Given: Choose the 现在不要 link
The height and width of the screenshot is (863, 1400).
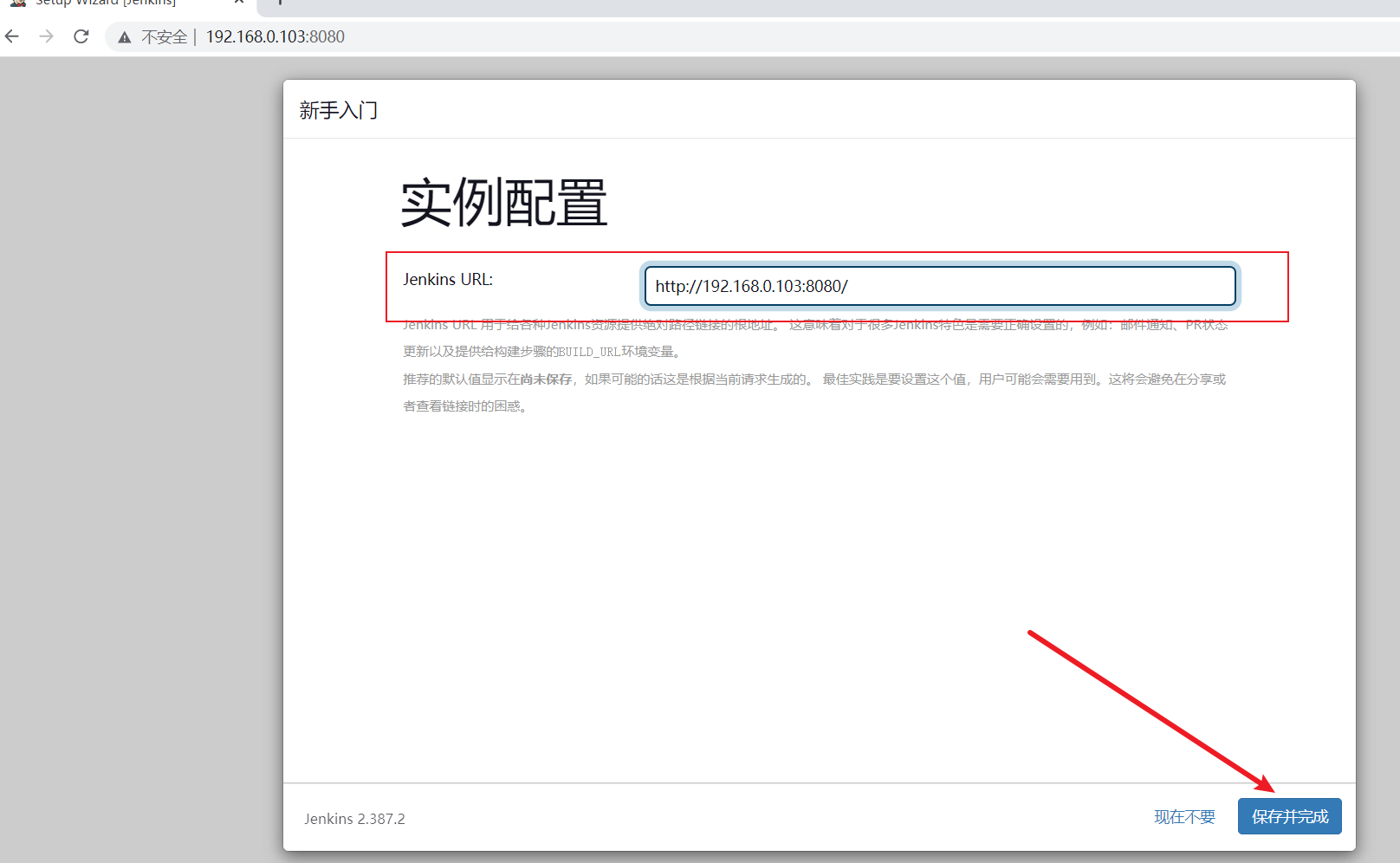Looking at the screenshot, I should coord(1184,817).
